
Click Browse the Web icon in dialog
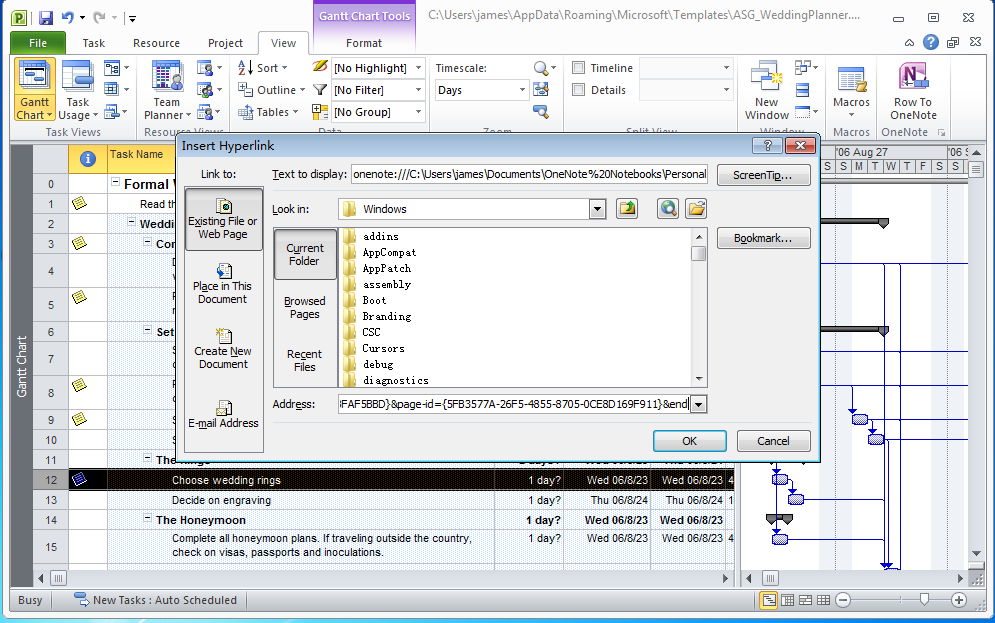(668, 209)
